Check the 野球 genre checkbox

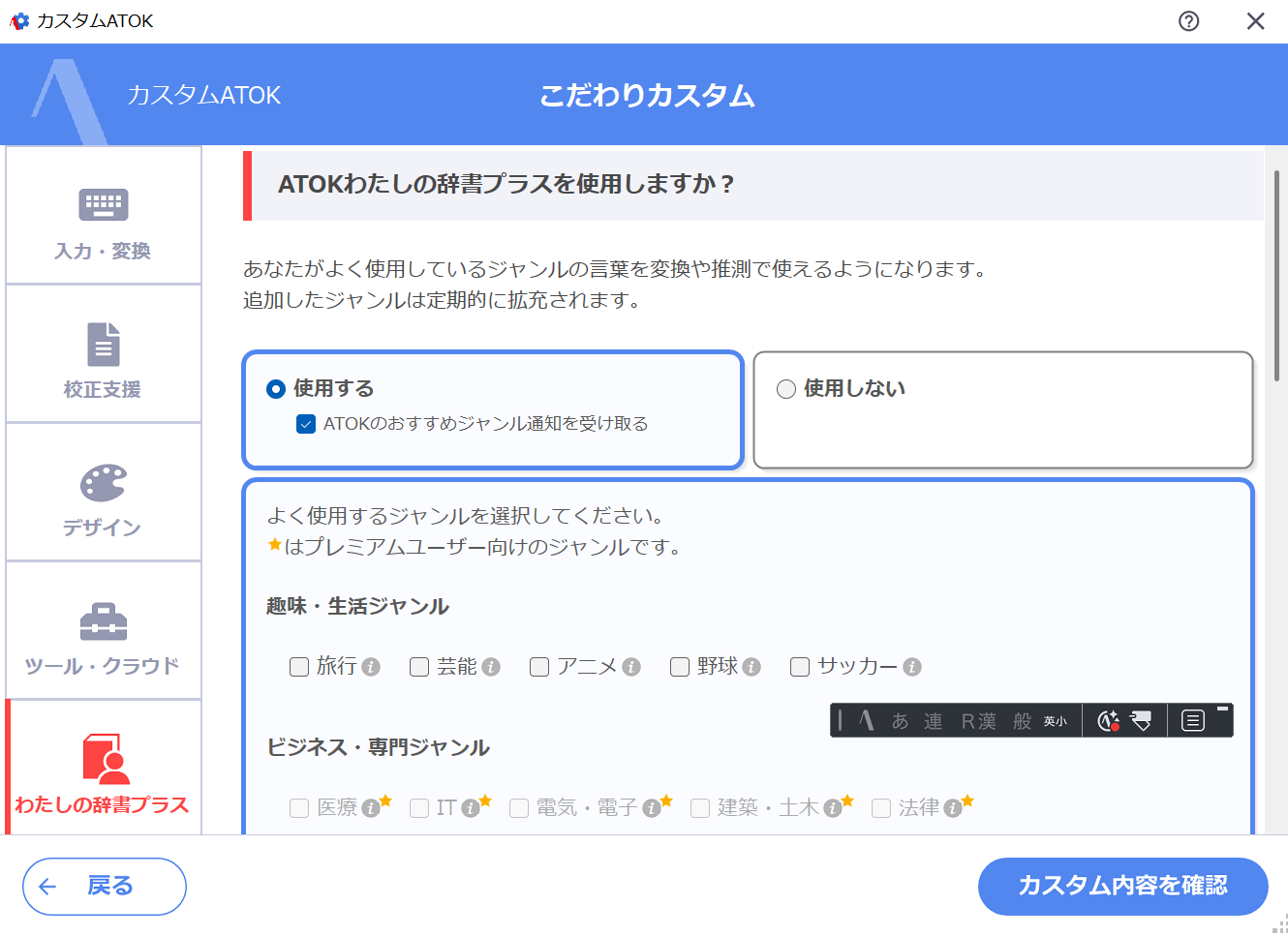(x=680, y=667)
